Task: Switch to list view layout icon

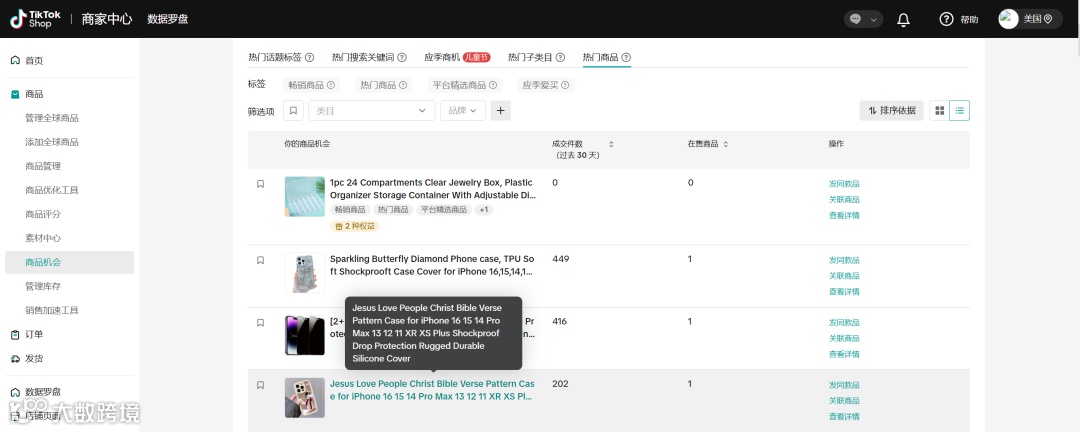Action: pyautogui.click(x=959, y=110)
